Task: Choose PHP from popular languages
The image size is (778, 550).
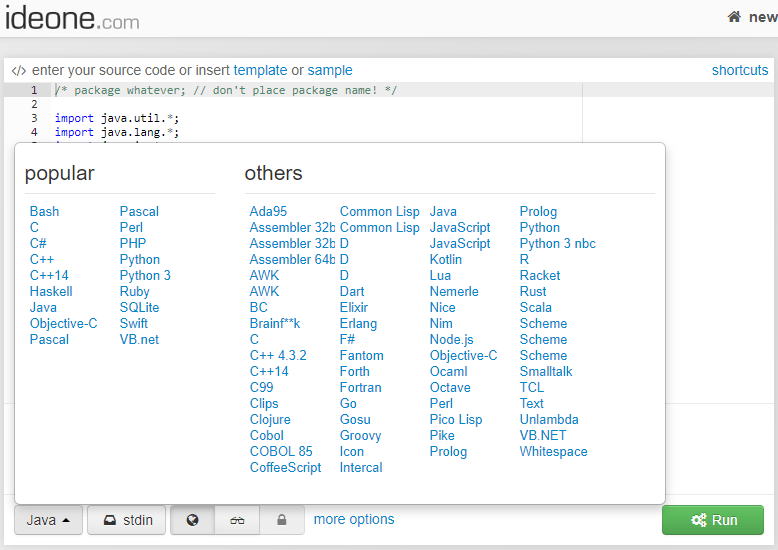Action: [x=133, y=243]
